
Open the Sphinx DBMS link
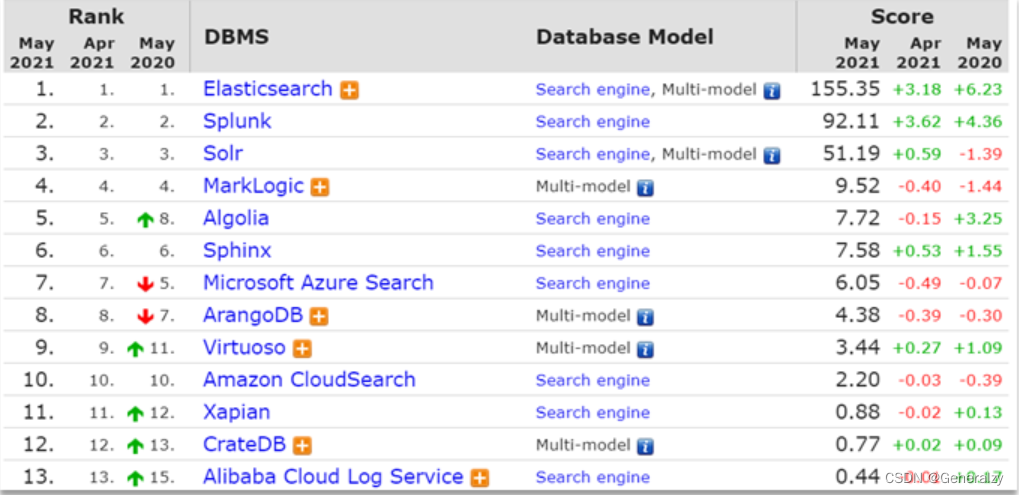click(x=237, y=251)
